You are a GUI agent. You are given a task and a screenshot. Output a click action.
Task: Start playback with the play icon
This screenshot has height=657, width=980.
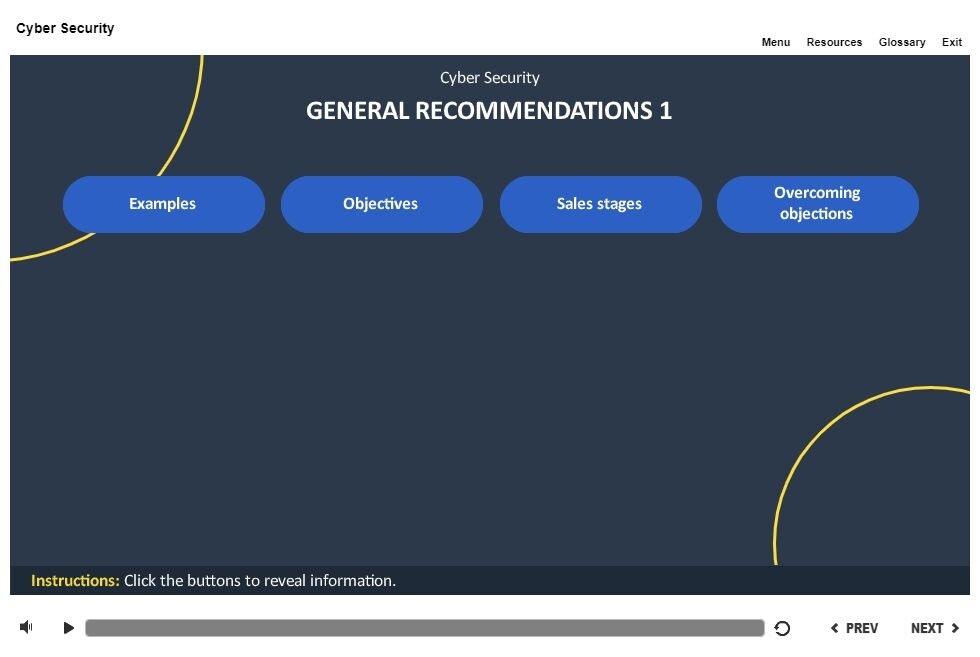coord(69,628)
